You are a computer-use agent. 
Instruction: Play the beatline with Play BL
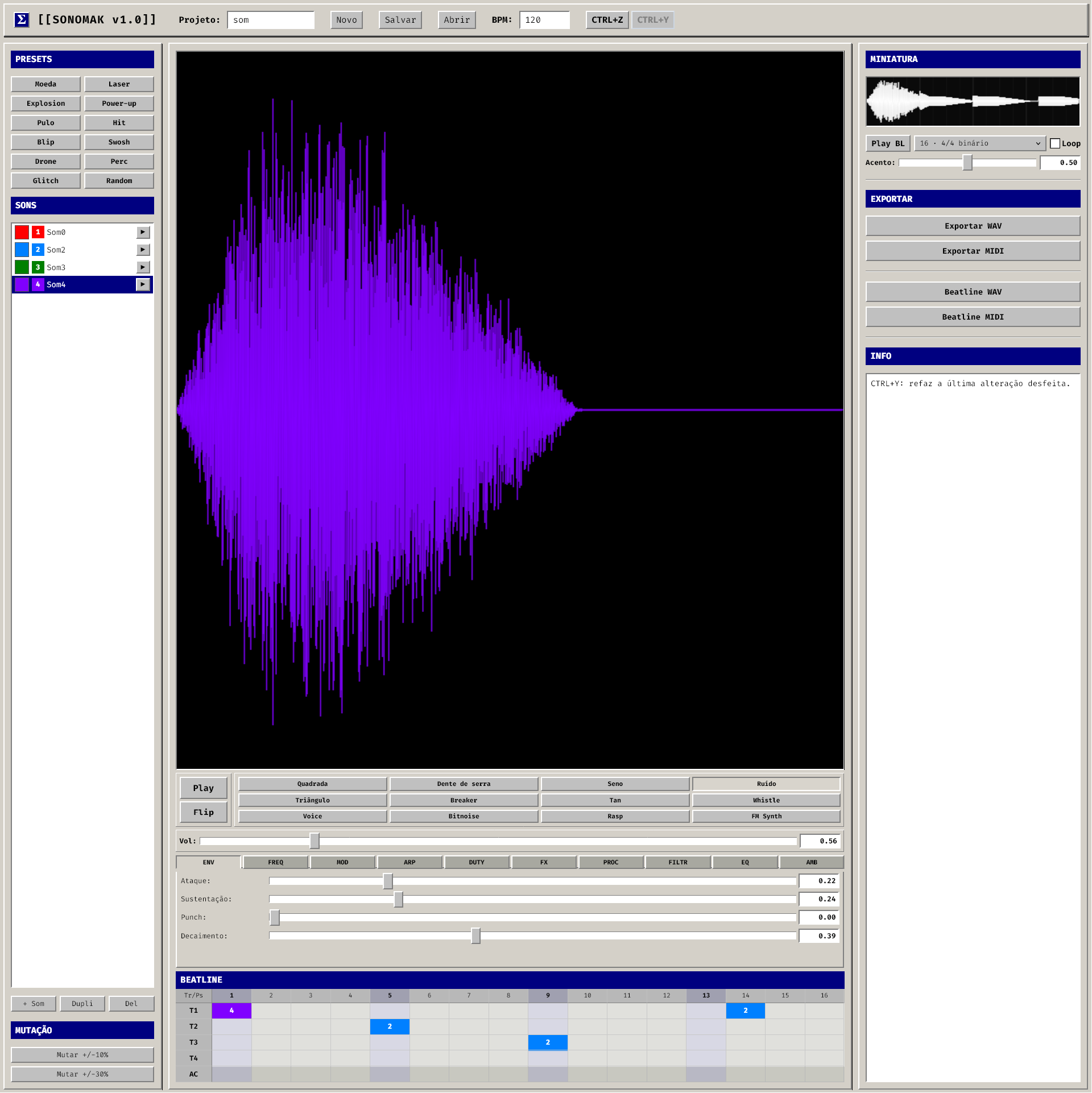pos(887,143)
